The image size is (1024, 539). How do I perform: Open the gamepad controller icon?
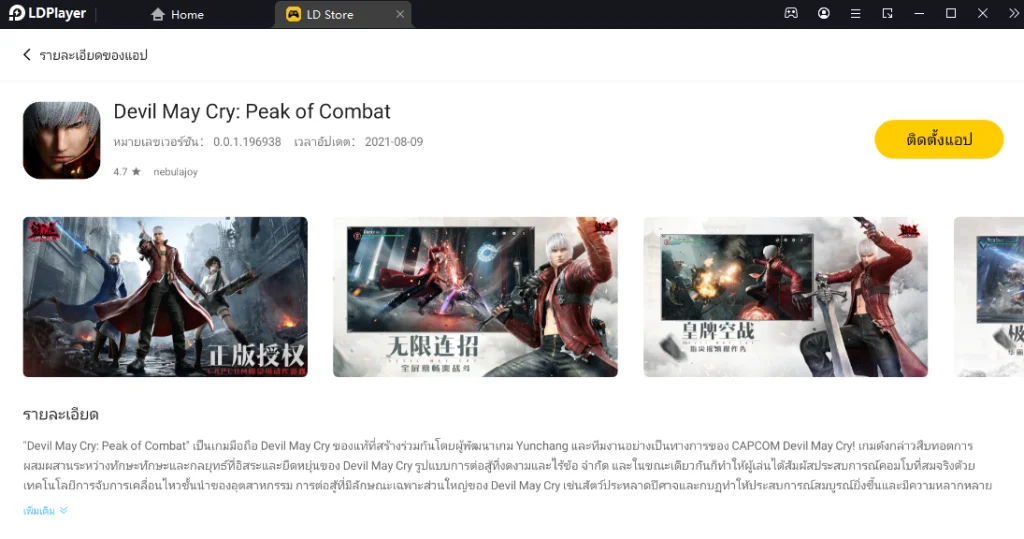coord(791,13)
